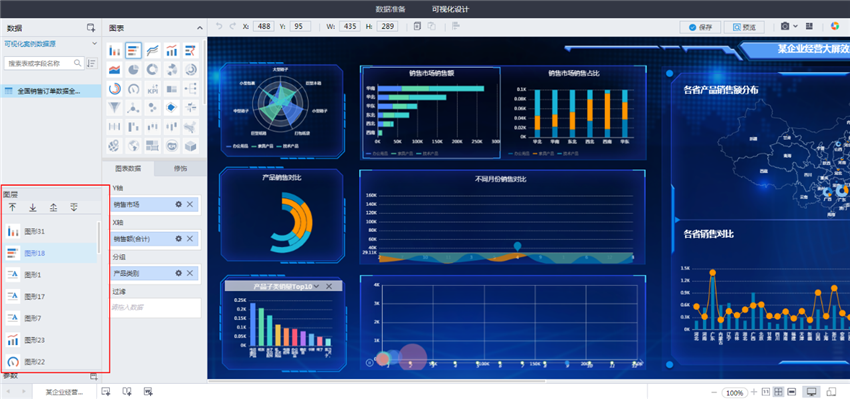This screenshot has height=399, width=850.
Task: Select the 全国销售订单数据 table
Action: click(x=50, y=91)
